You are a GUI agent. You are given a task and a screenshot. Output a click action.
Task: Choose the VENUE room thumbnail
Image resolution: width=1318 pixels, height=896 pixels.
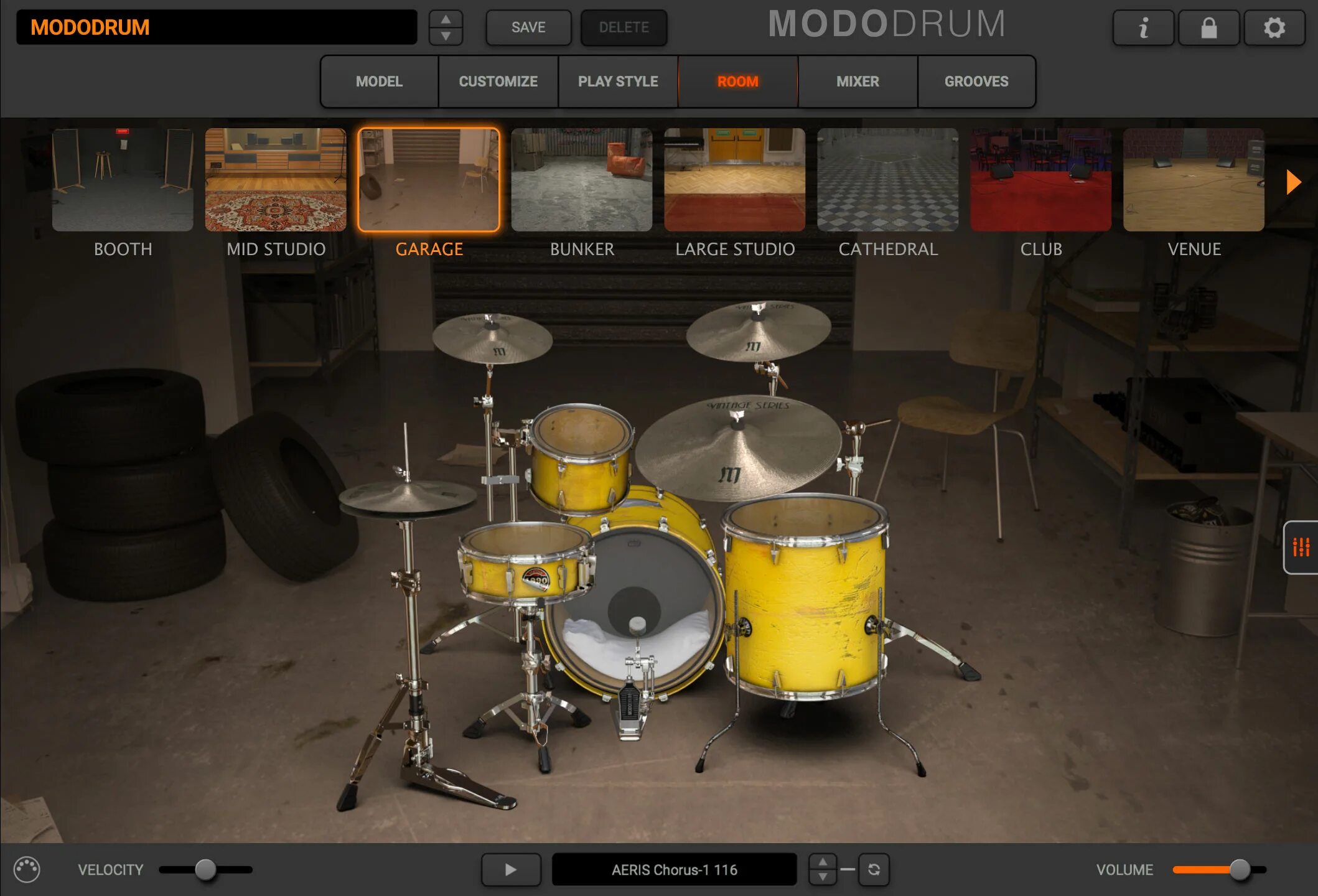[x=1194, y=180]
